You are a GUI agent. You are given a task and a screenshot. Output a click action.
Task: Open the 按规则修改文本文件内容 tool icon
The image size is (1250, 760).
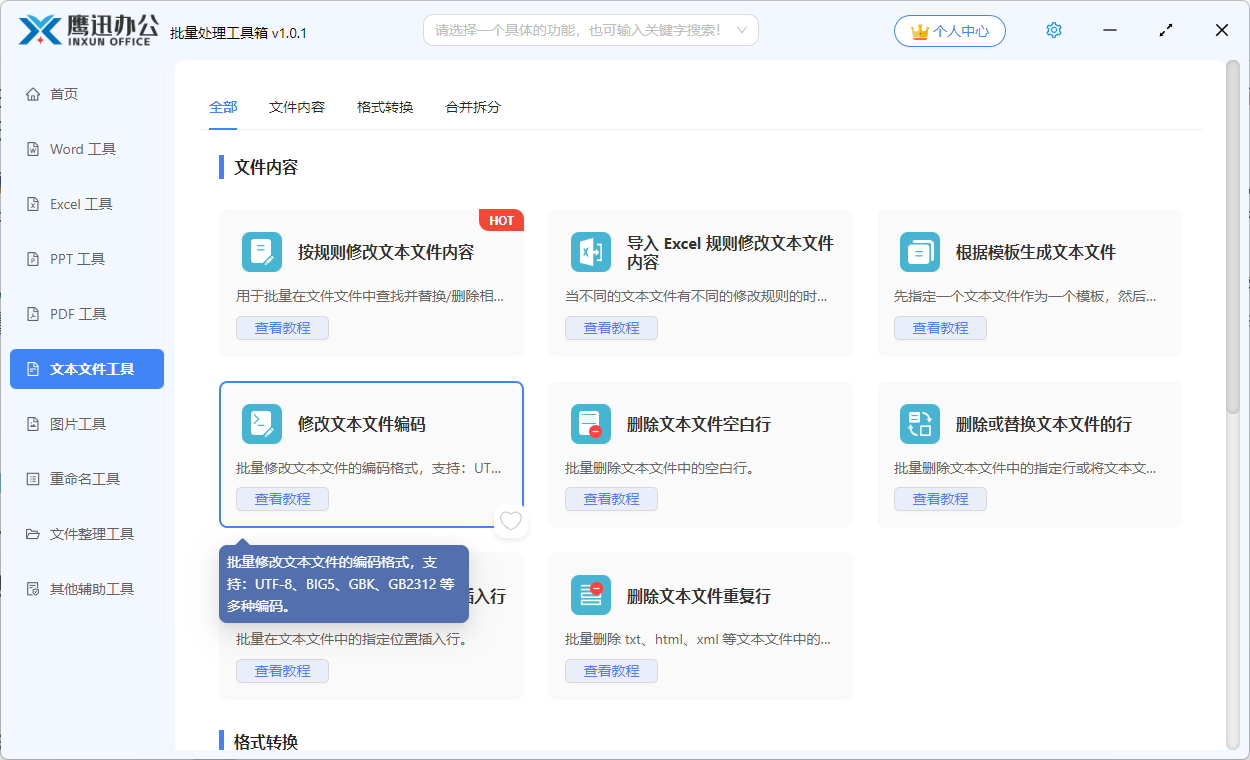click(x=261, y=252)
